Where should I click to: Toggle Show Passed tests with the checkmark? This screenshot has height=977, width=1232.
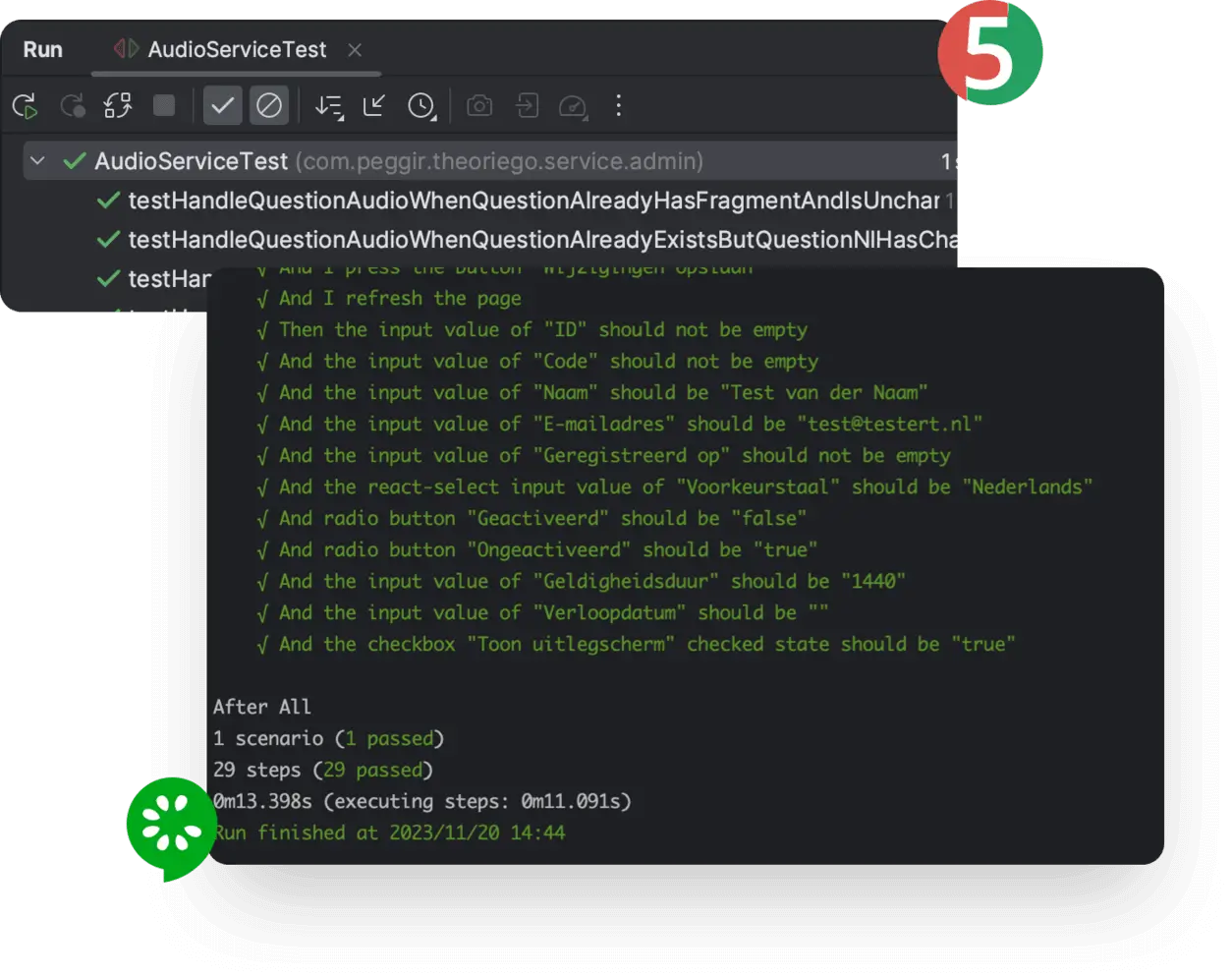(222, 106)
